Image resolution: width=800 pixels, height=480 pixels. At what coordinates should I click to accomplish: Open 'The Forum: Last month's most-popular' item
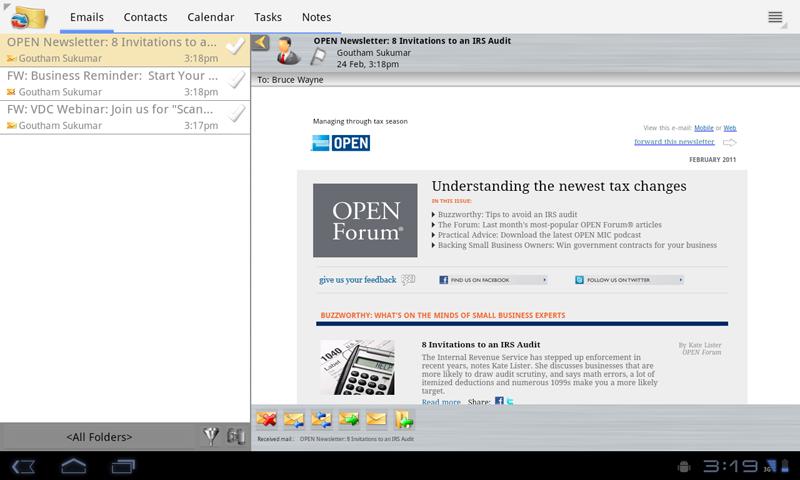(549, 224)
